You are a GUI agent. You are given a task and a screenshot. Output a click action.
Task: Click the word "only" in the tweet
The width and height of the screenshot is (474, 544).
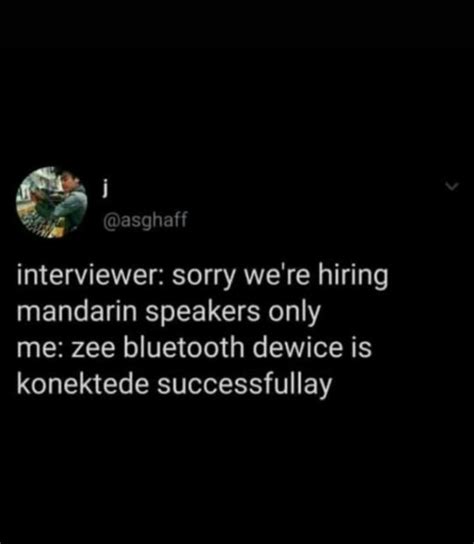pyautogui.click(x=294, y=314)
